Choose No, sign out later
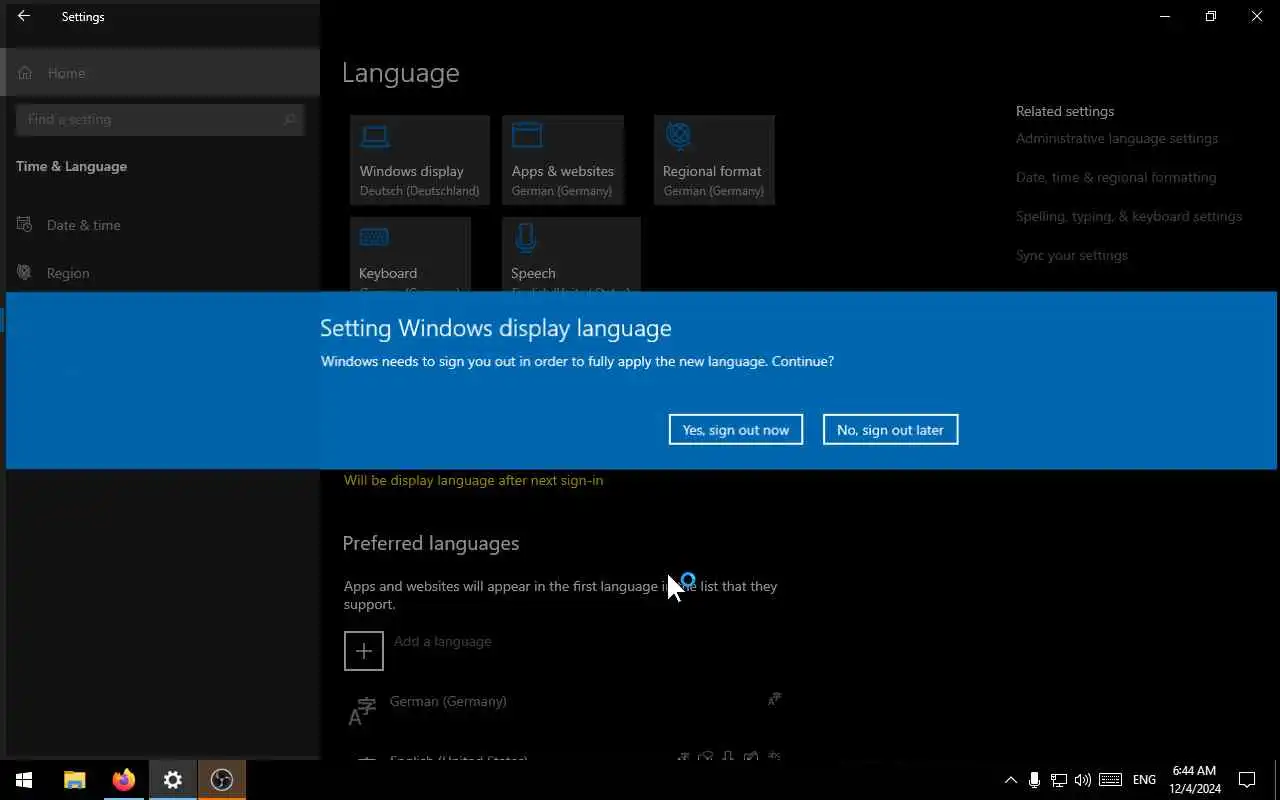The width and height of the screenshot is (1280, 800). click(890, 429)
